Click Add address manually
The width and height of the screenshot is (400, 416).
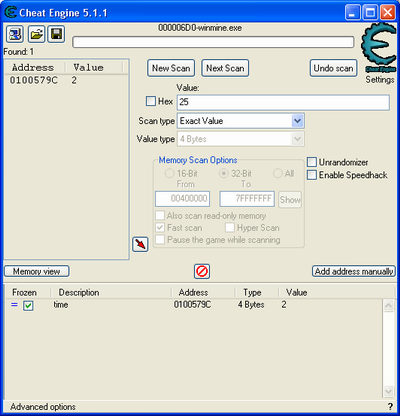click(x=354, y=271)
